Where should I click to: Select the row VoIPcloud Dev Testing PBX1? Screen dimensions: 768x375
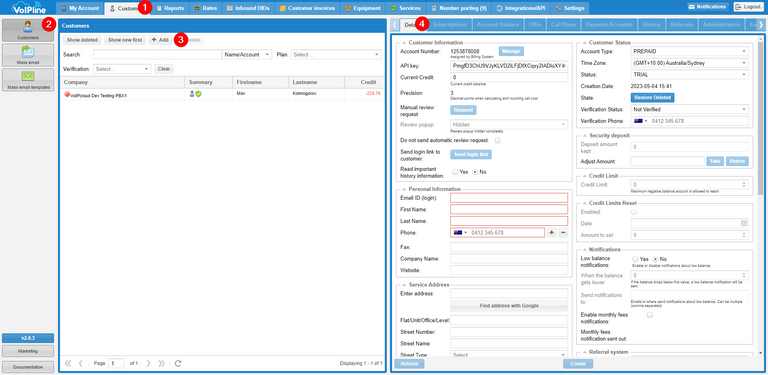click(222, 94)
